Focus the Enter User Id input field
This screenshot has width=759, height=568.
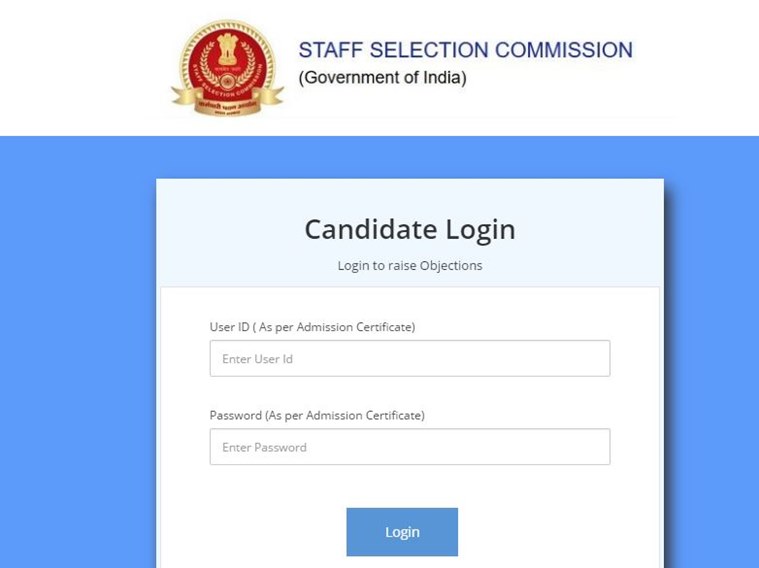coord(410,358)
